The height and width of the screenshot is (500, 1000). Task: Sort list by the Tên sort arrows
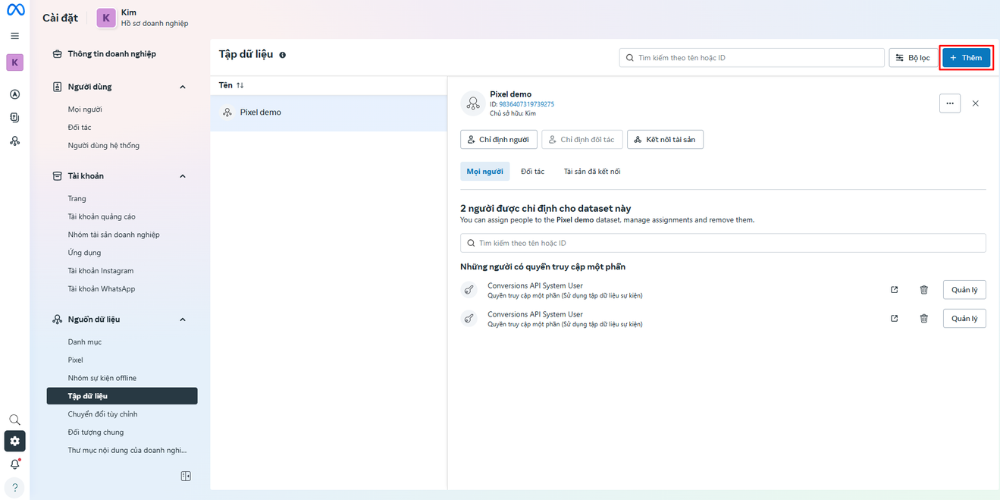(x=240, y=85)
